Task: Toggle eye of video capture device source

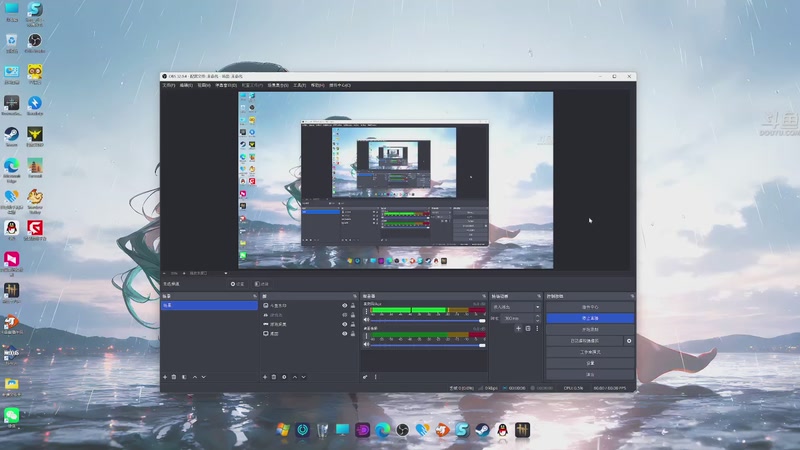Action: tap(344, 324)
